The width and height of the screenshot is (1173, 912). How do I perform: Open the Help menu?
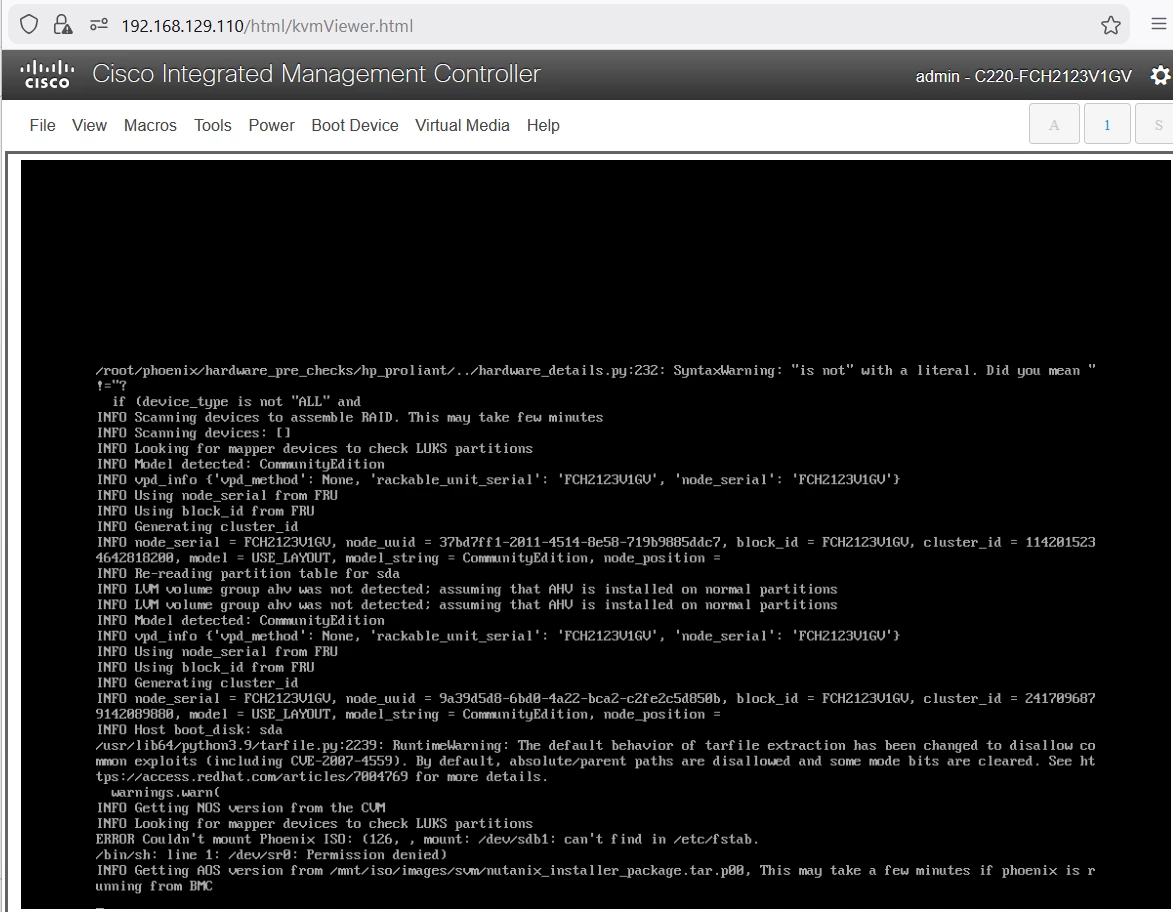543,125
